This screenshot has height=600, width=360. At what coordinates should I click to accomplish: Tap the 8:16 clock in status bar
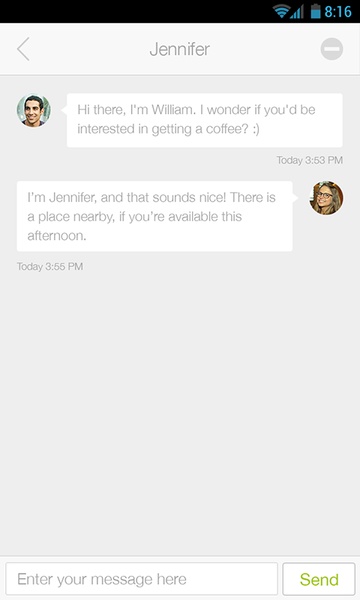pos(338,11)
